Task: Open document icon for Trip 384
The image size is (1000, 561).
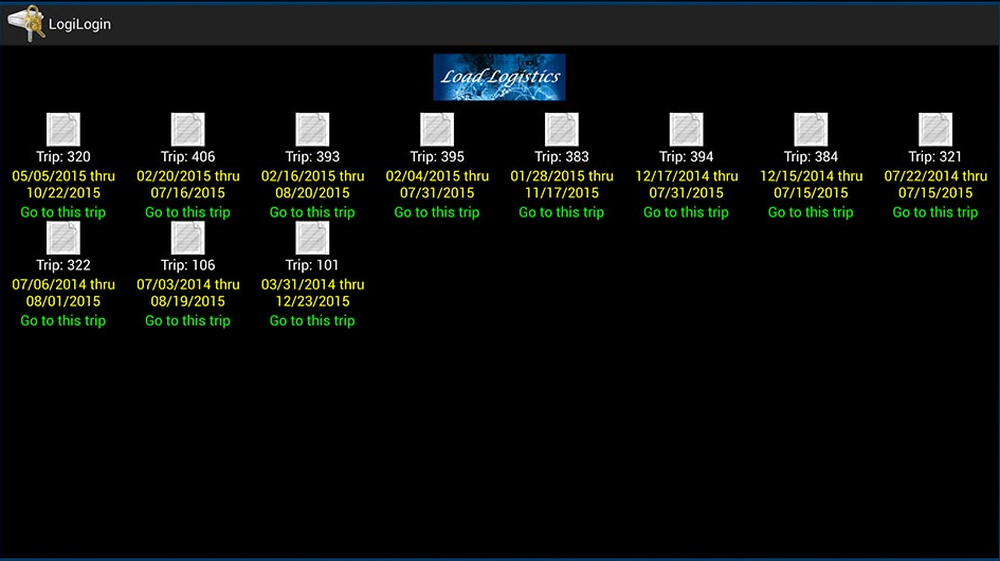Action: [x=811, y=129]
